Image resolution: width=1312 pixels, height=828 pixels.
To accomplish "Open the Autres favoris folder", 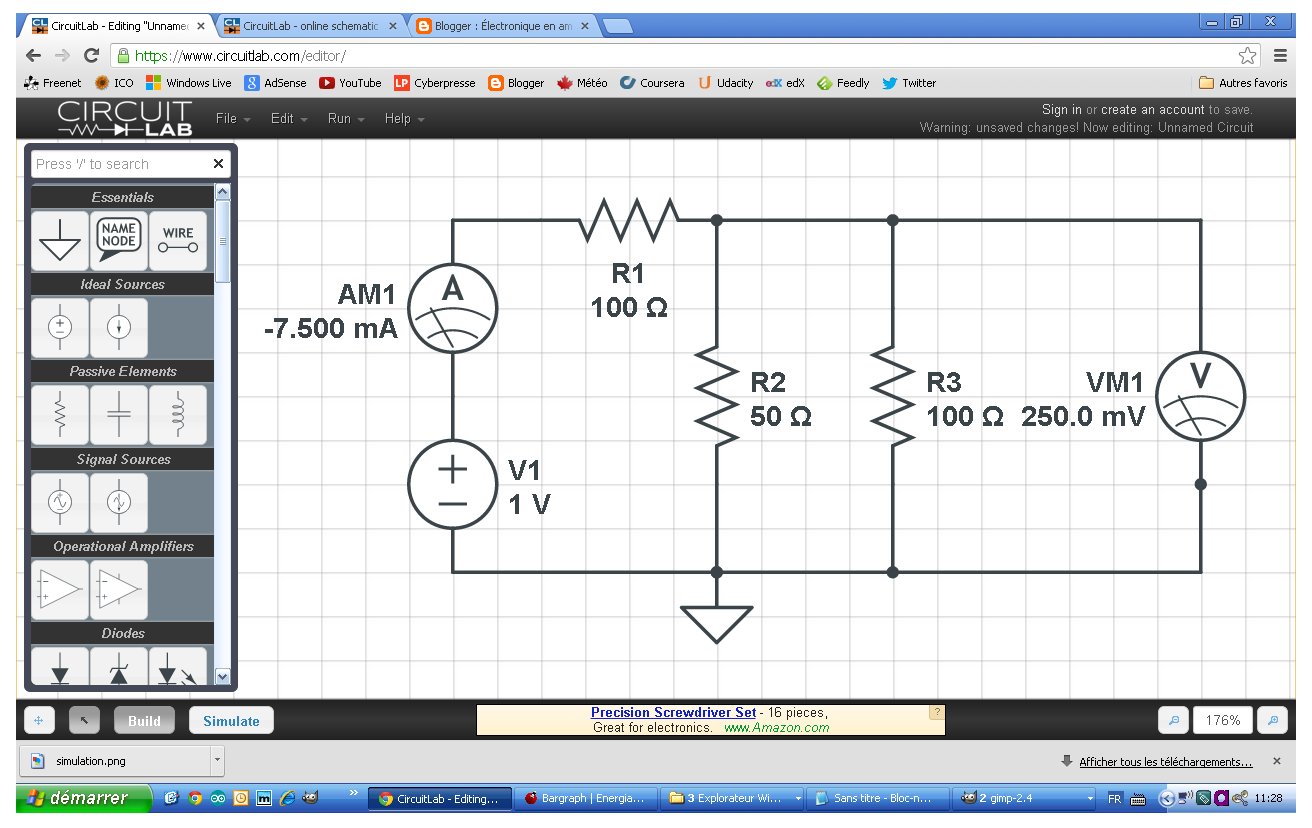I will 1243,83.
